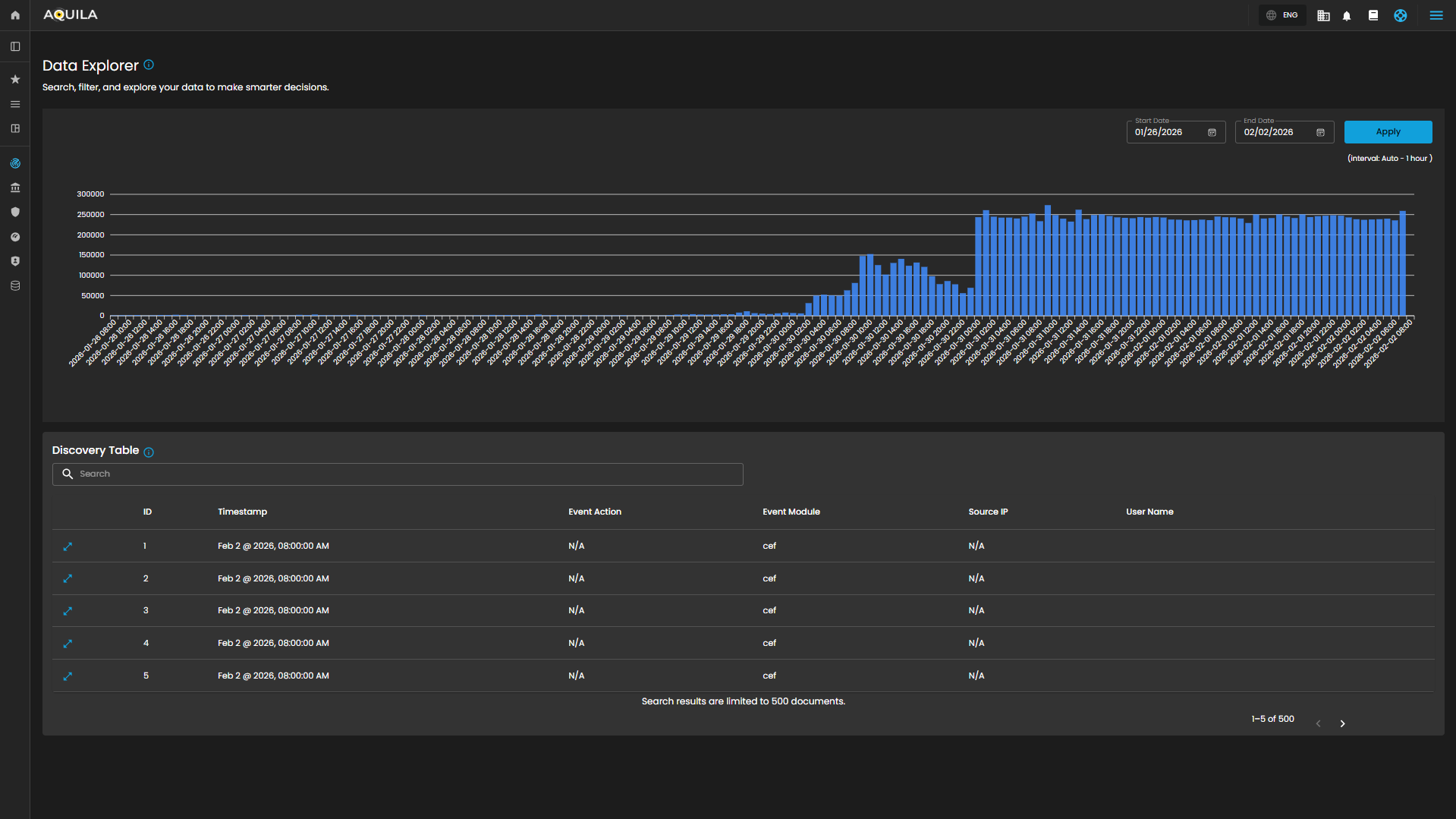
Task: Open the radar Data Explorer sidebar icon
Action: click(x=15, y=163)
